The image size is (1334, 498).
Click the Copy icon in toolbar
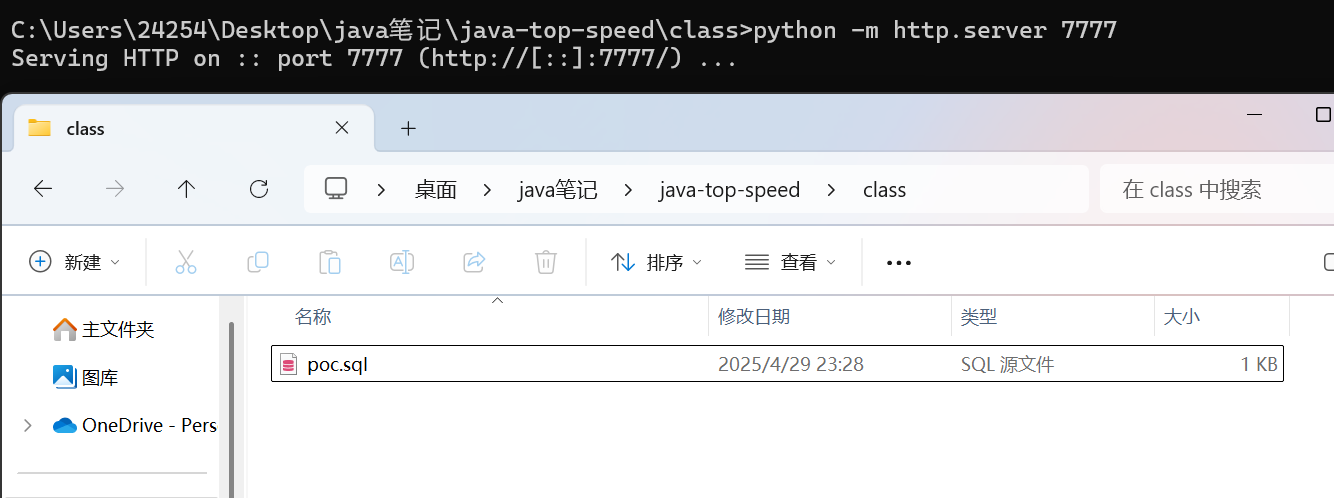(258, 262)
